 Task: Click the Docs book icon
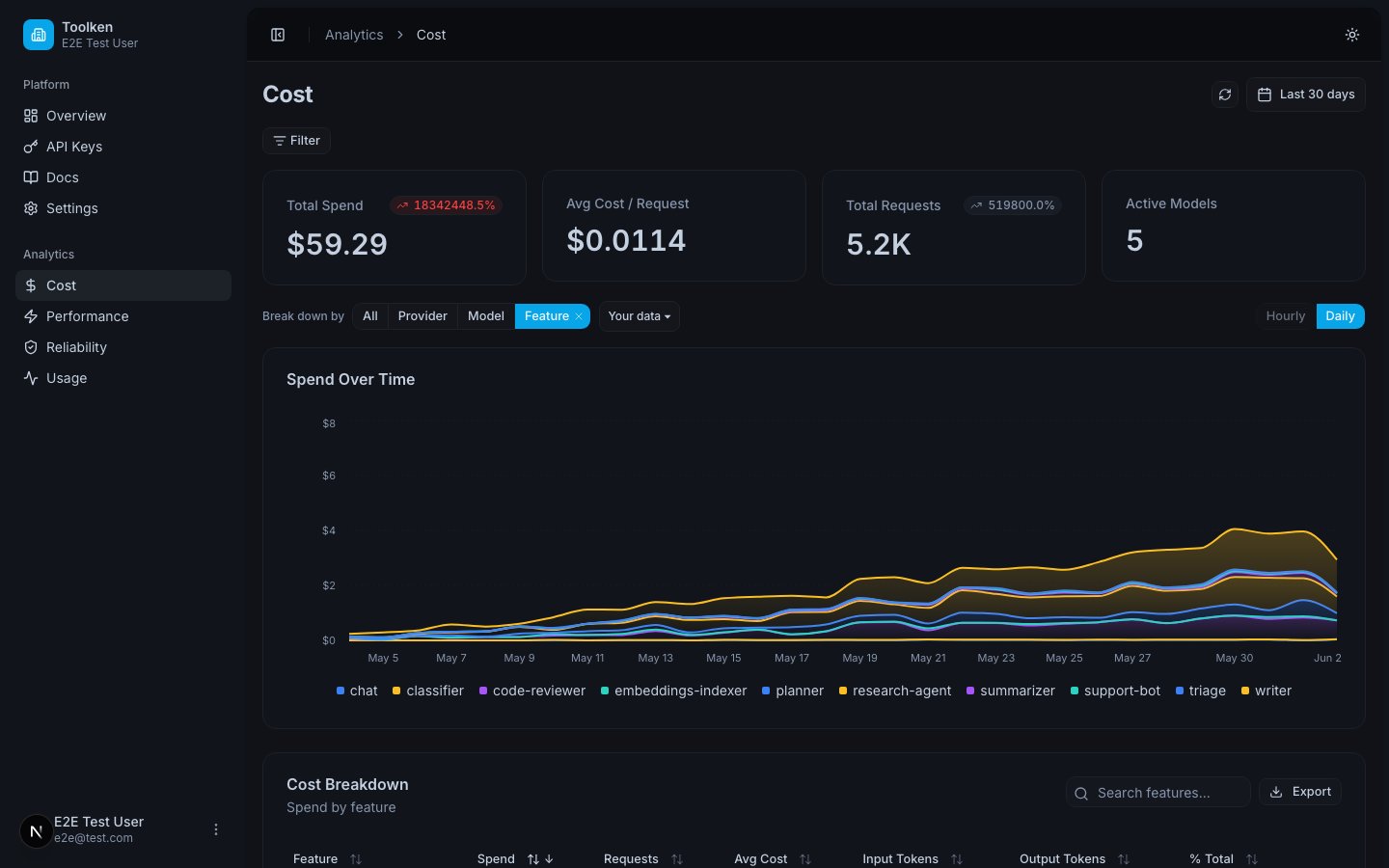31,177
